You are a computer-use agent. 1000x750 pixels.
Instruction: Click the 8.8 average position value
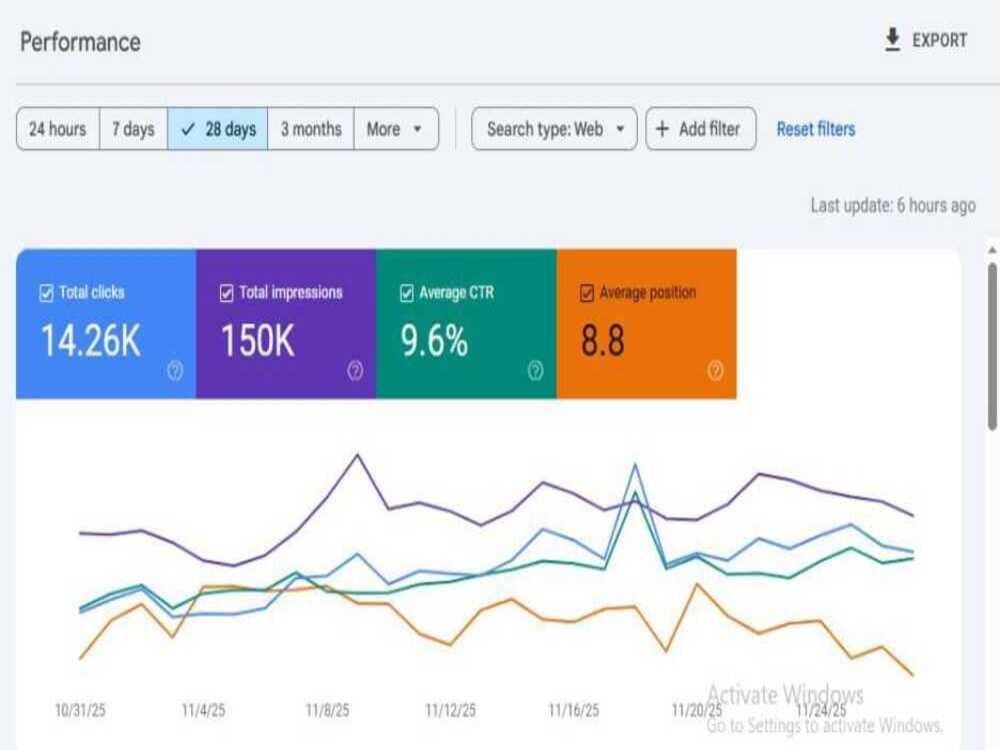[603, 340]
